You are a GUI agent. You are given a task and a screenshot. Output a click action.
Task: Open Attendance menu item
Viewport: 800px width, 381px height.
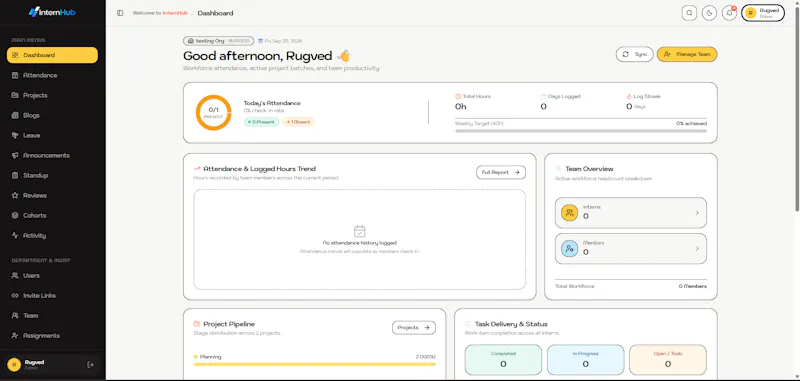[52, 75]
